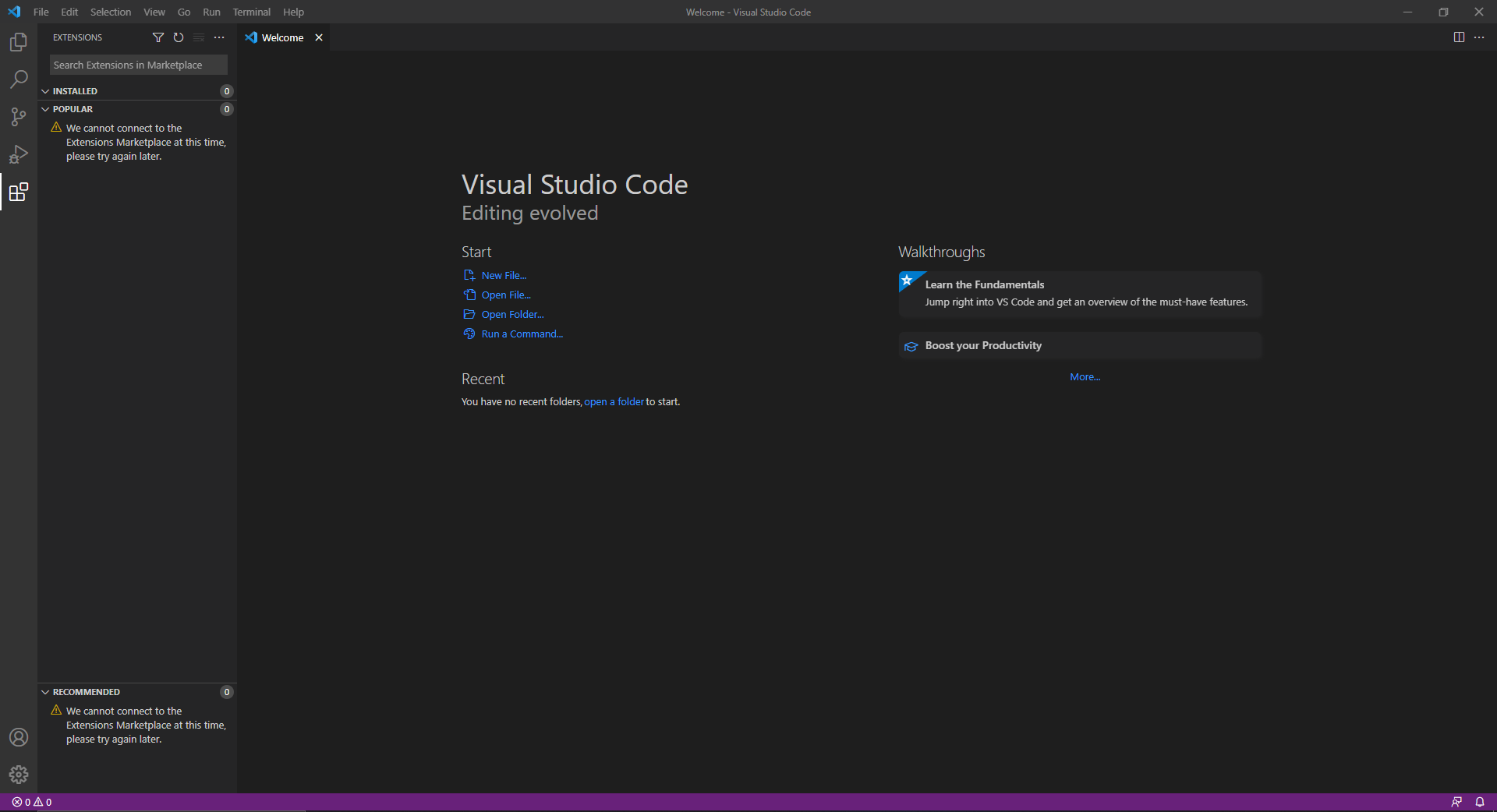Click the VS Code logo in title bar

[14, 12]
